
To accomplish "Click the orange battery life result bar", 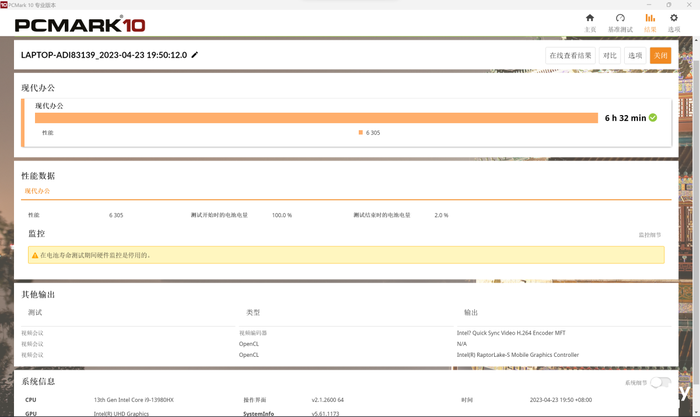I will point(316,118).
